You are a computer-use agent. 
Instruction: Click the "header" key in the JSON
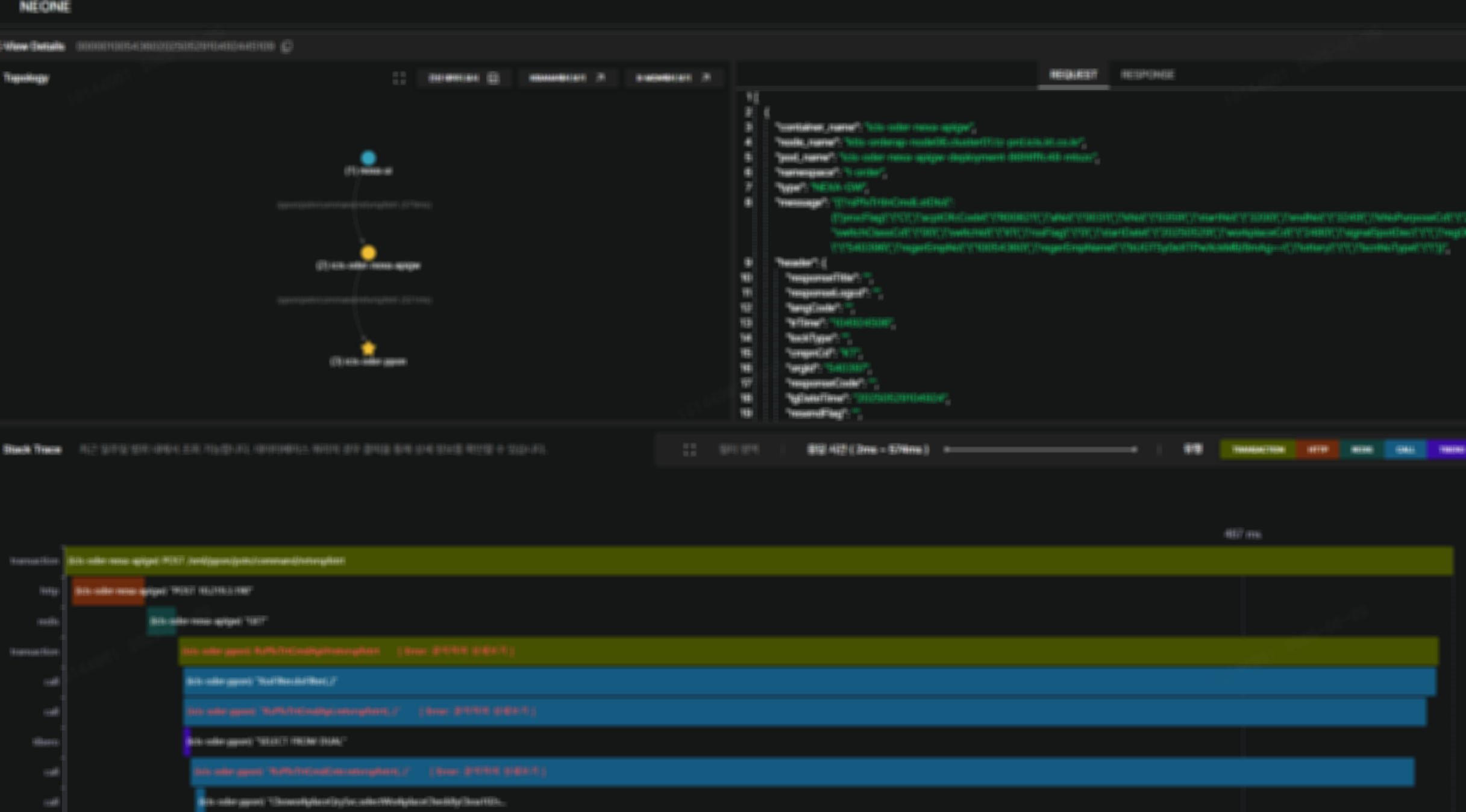(797, 263)
